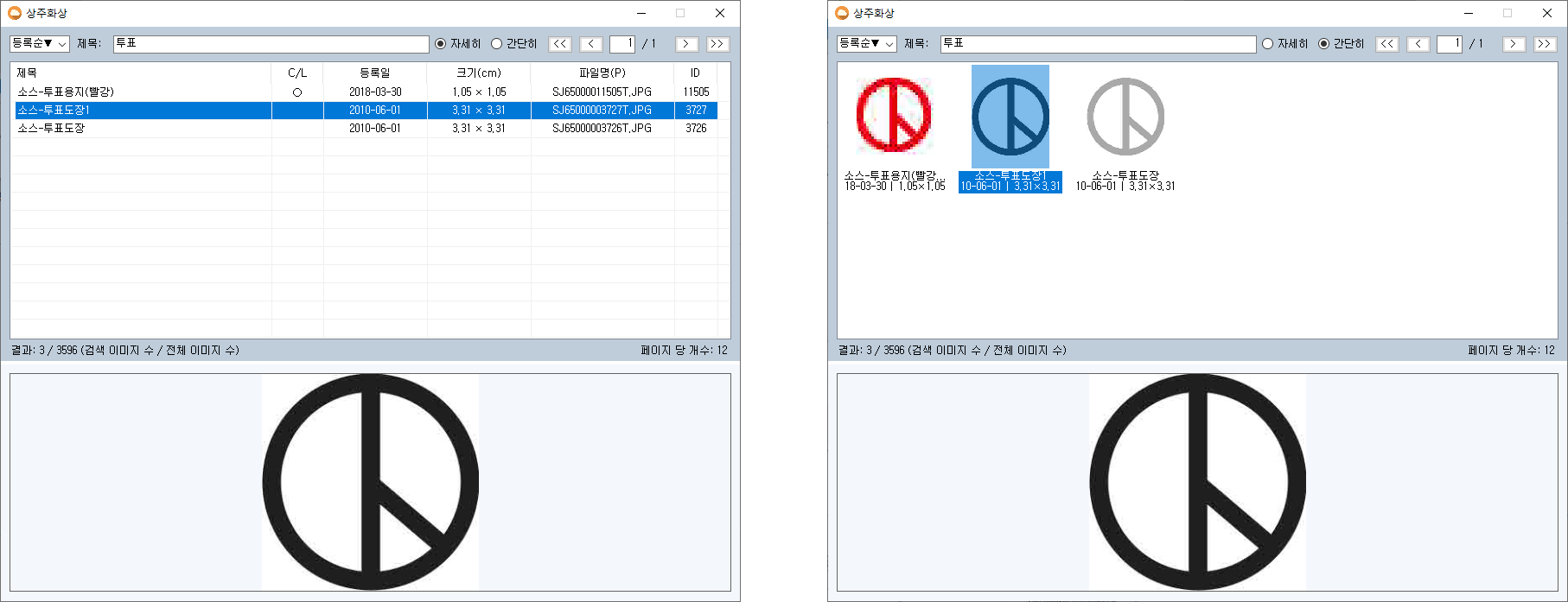The width and height of the screenshot is (1568, 602).
Task: Select blue highlighted stamp thumbnail 소스-투표도장1
Action: [1010, 117]
